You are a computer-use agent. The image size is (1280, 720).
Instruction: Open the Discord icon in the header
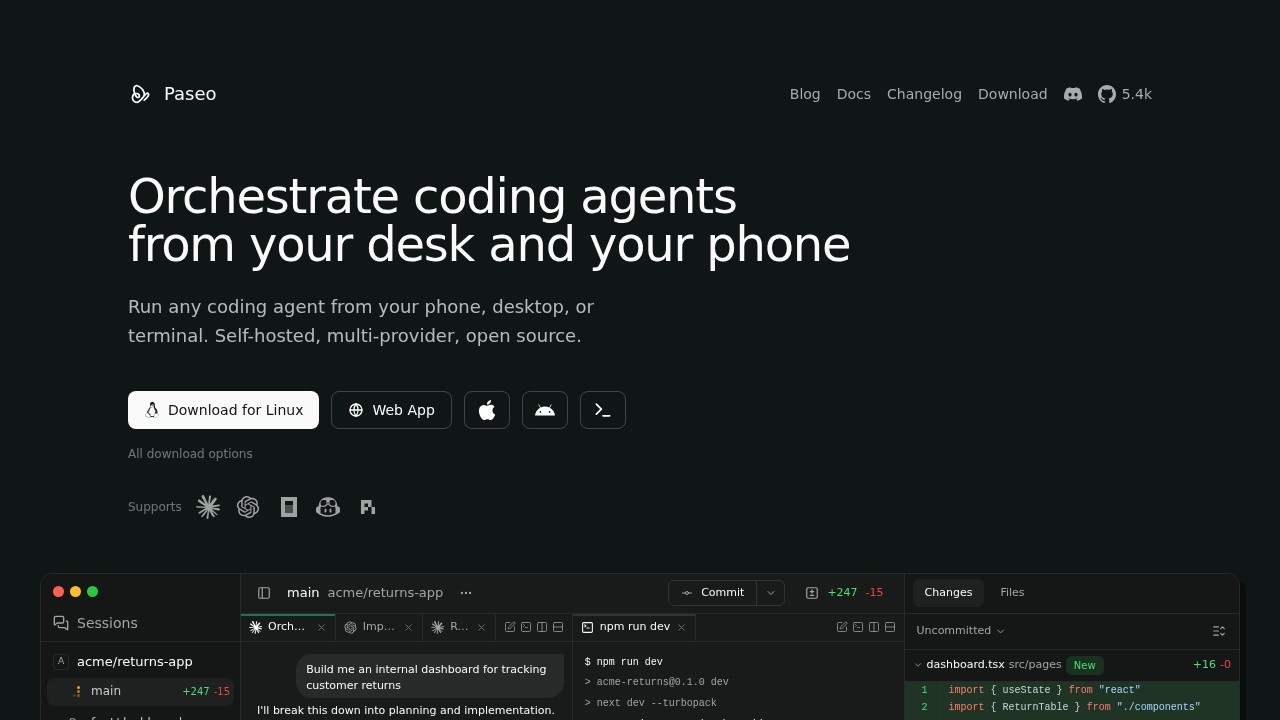pos(1073,94)
